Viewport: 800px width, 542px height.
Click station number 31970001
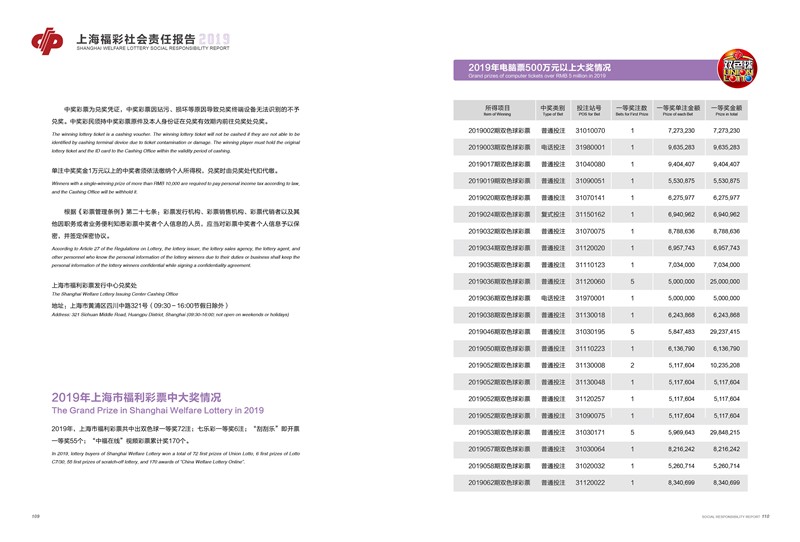[590, 299]
